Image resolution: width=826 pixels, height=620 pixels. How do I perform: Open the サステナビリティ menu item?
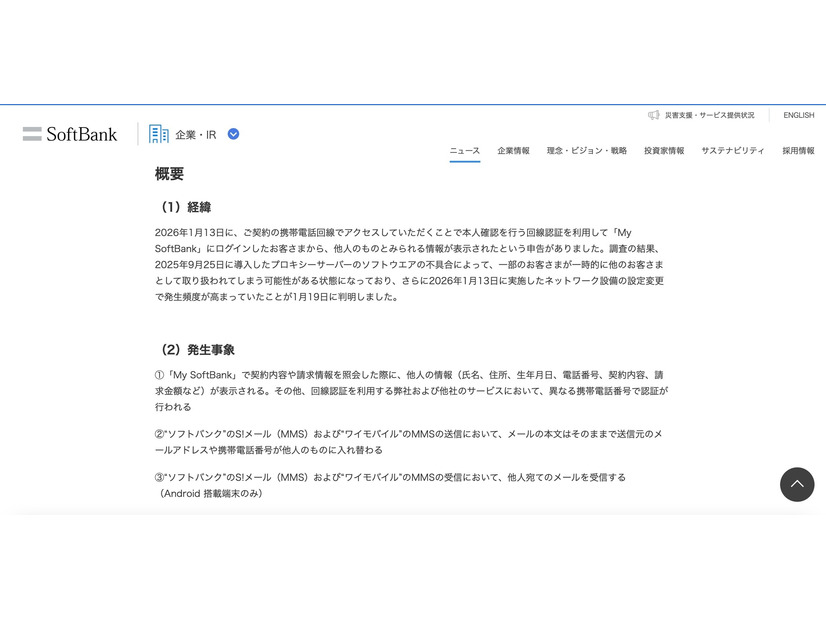pos(733,150)
